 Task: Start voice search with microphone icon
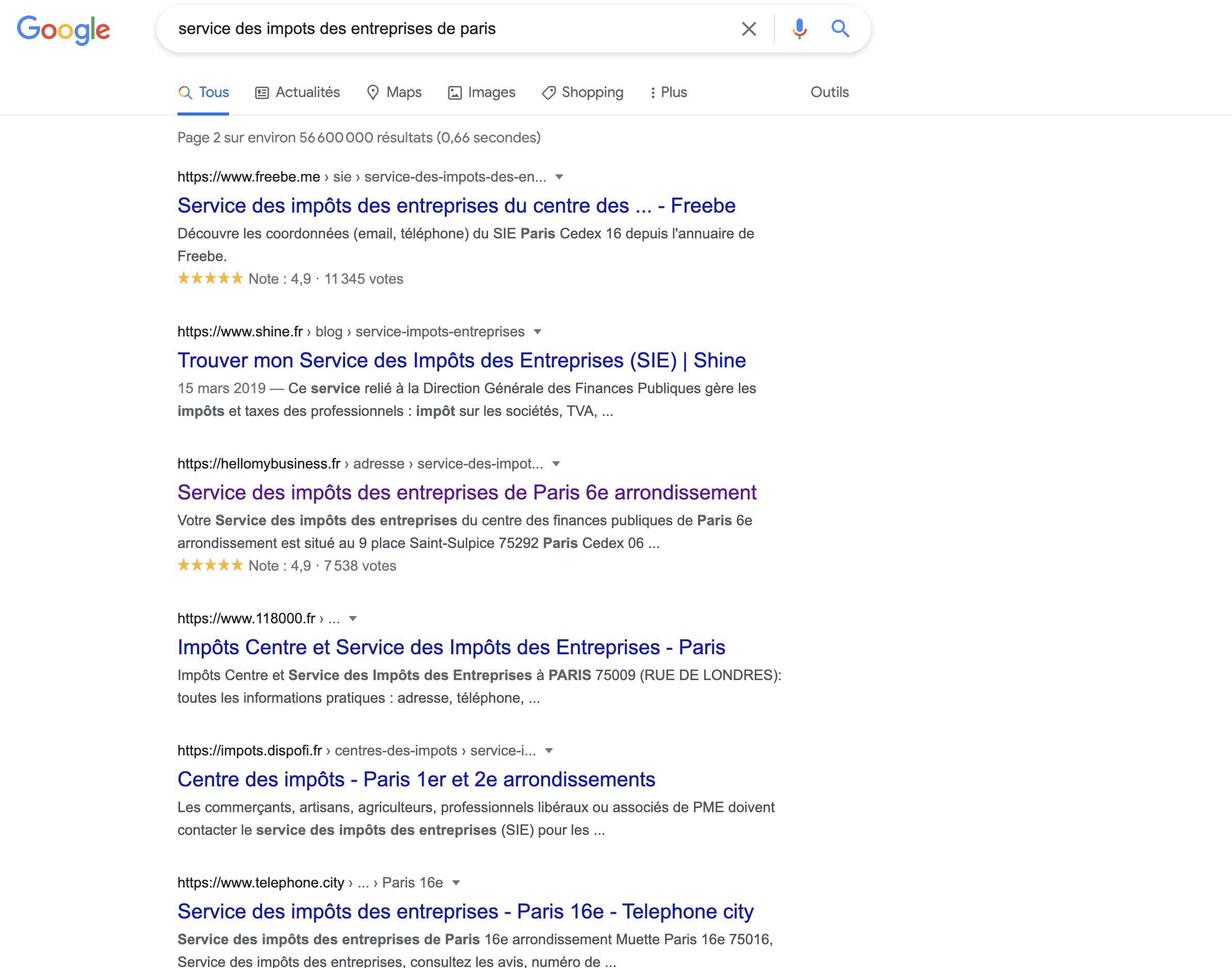pos(799,29)
